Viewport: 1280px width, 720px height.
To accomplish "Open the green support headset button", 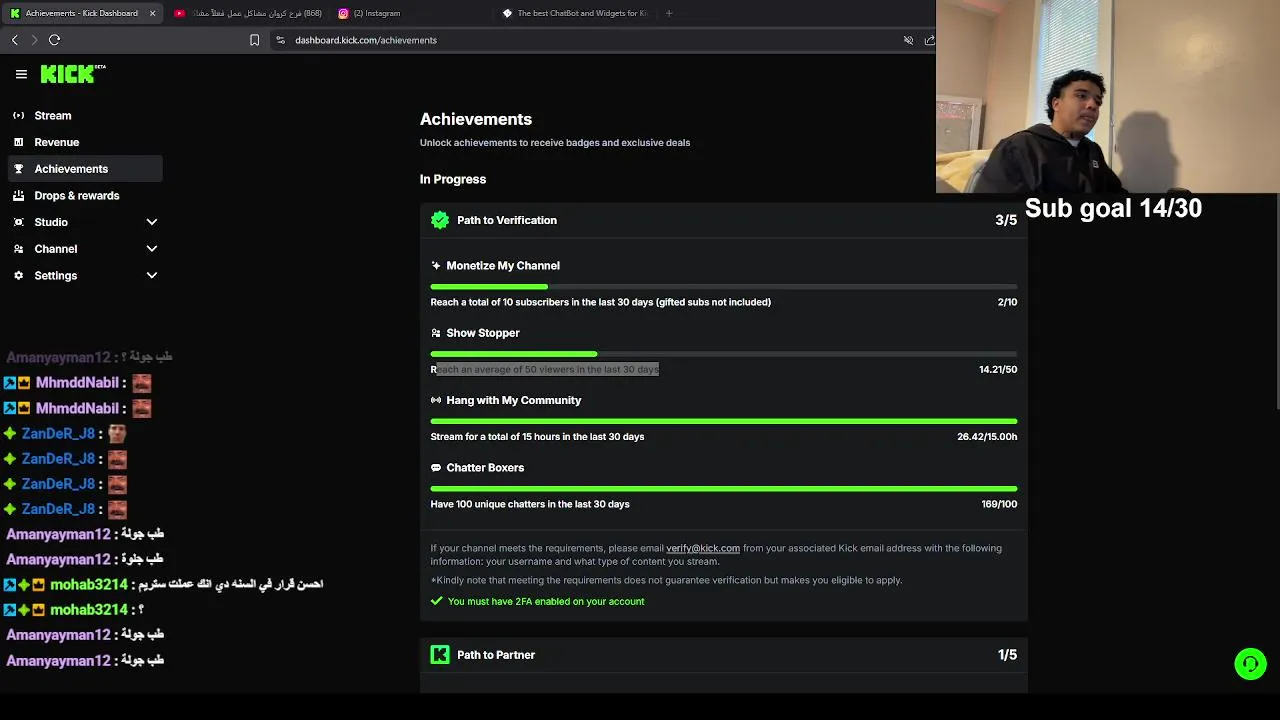I will tap(1250, 664).
